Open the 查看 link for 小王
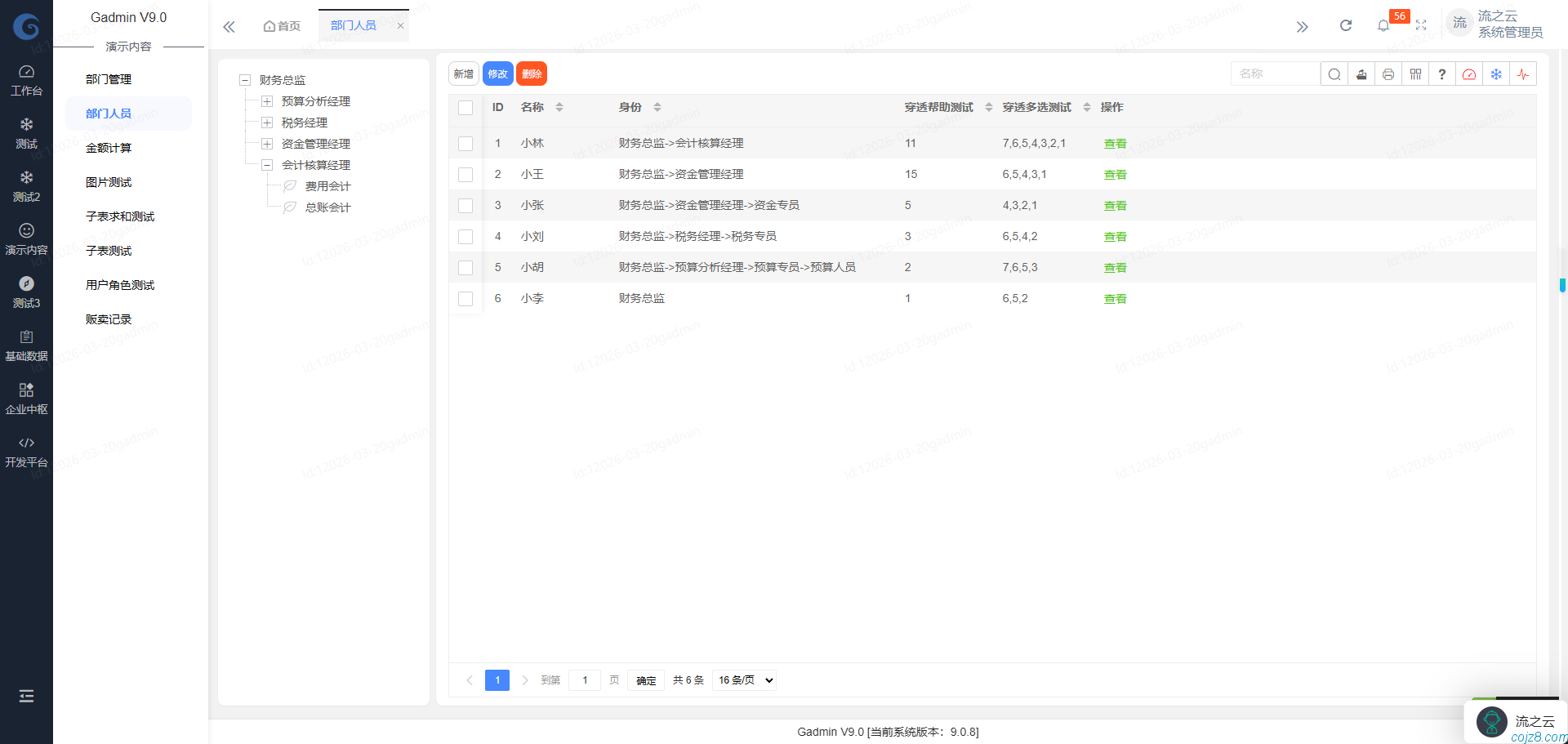 tap(1114, 174)
